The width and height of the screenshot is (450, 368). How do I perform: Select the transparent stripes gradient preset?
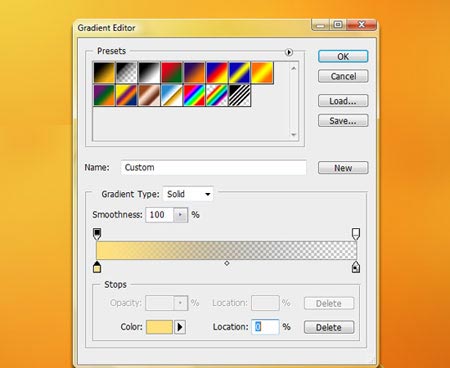click(240, 95)
